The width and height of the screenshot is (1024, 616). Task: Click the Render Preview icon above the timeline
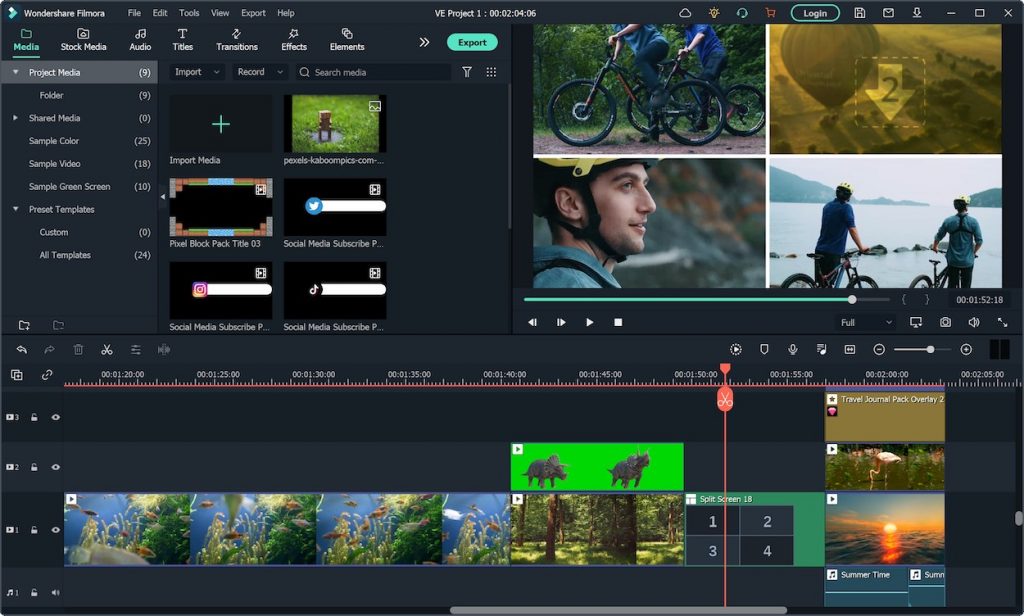[736, 349]
